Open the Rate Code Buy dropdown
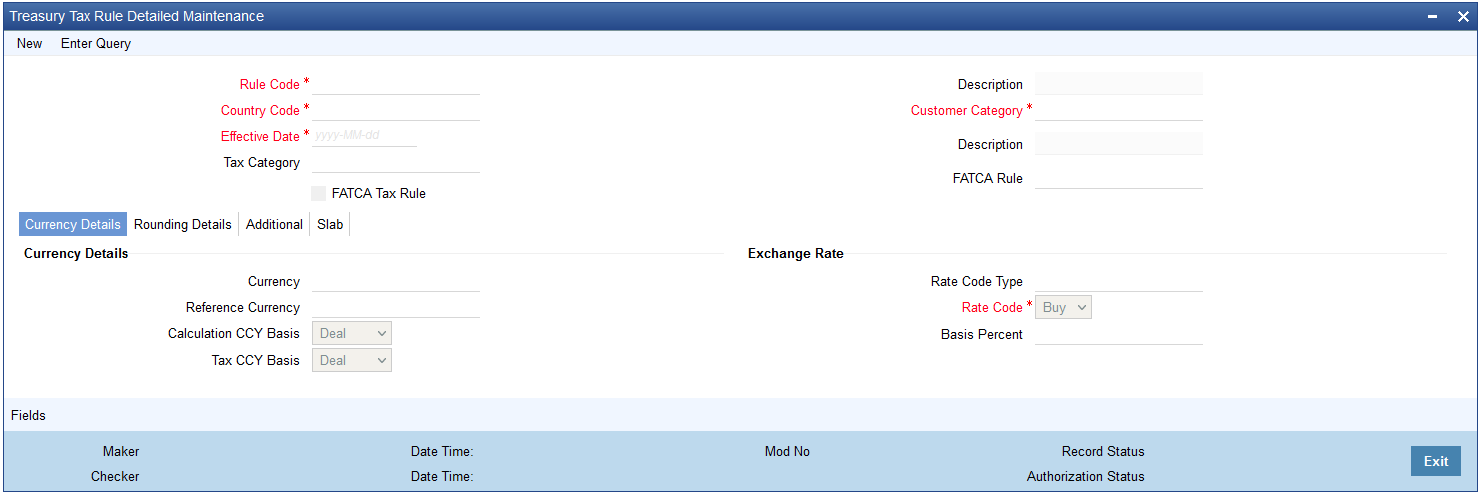 pyautogui.click(x=1063, y=307)
